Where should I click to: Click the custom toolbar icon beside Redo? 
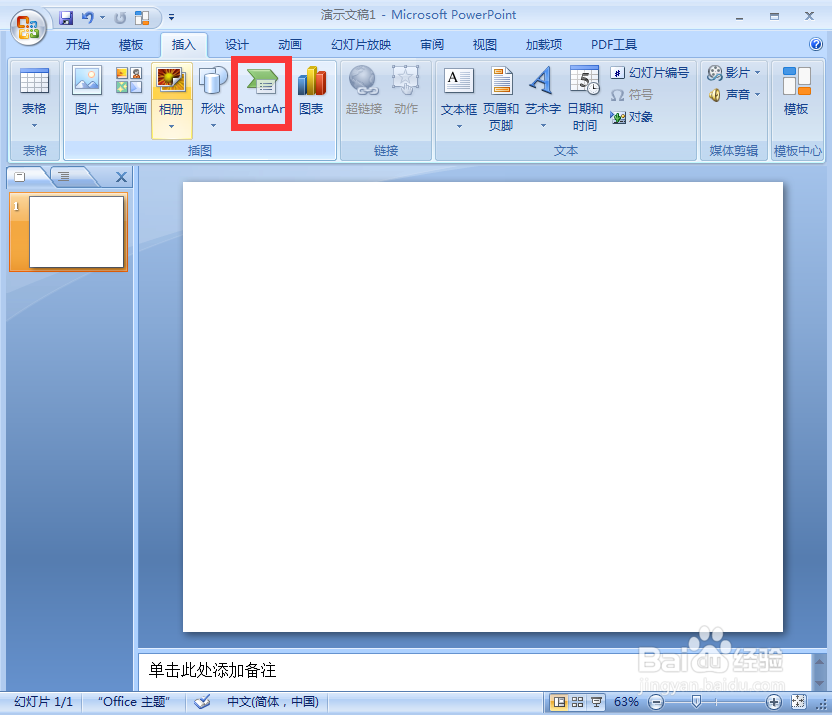pos(142,18)
